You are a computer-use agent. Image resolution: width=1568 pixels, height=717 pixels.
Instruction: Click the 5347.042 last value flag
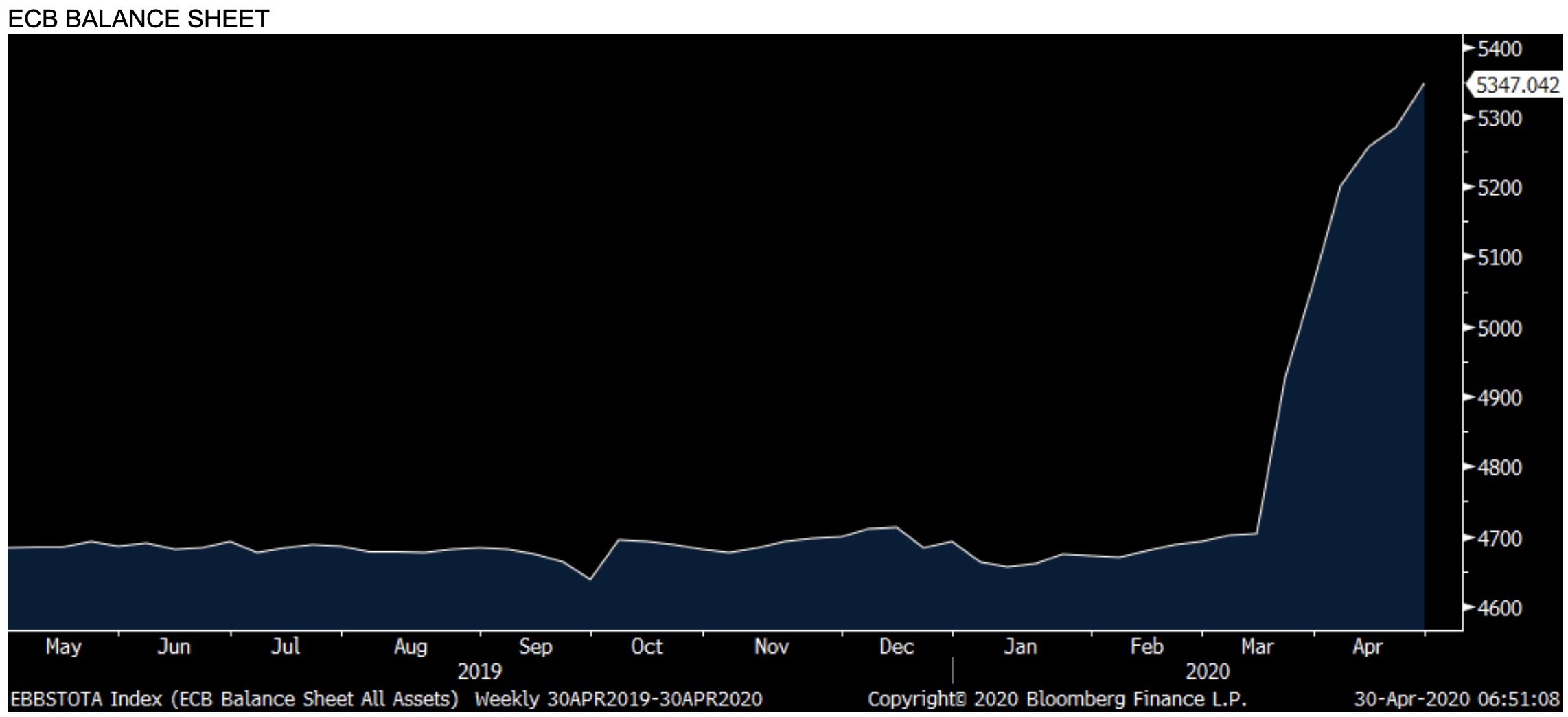coord(1517,85)
